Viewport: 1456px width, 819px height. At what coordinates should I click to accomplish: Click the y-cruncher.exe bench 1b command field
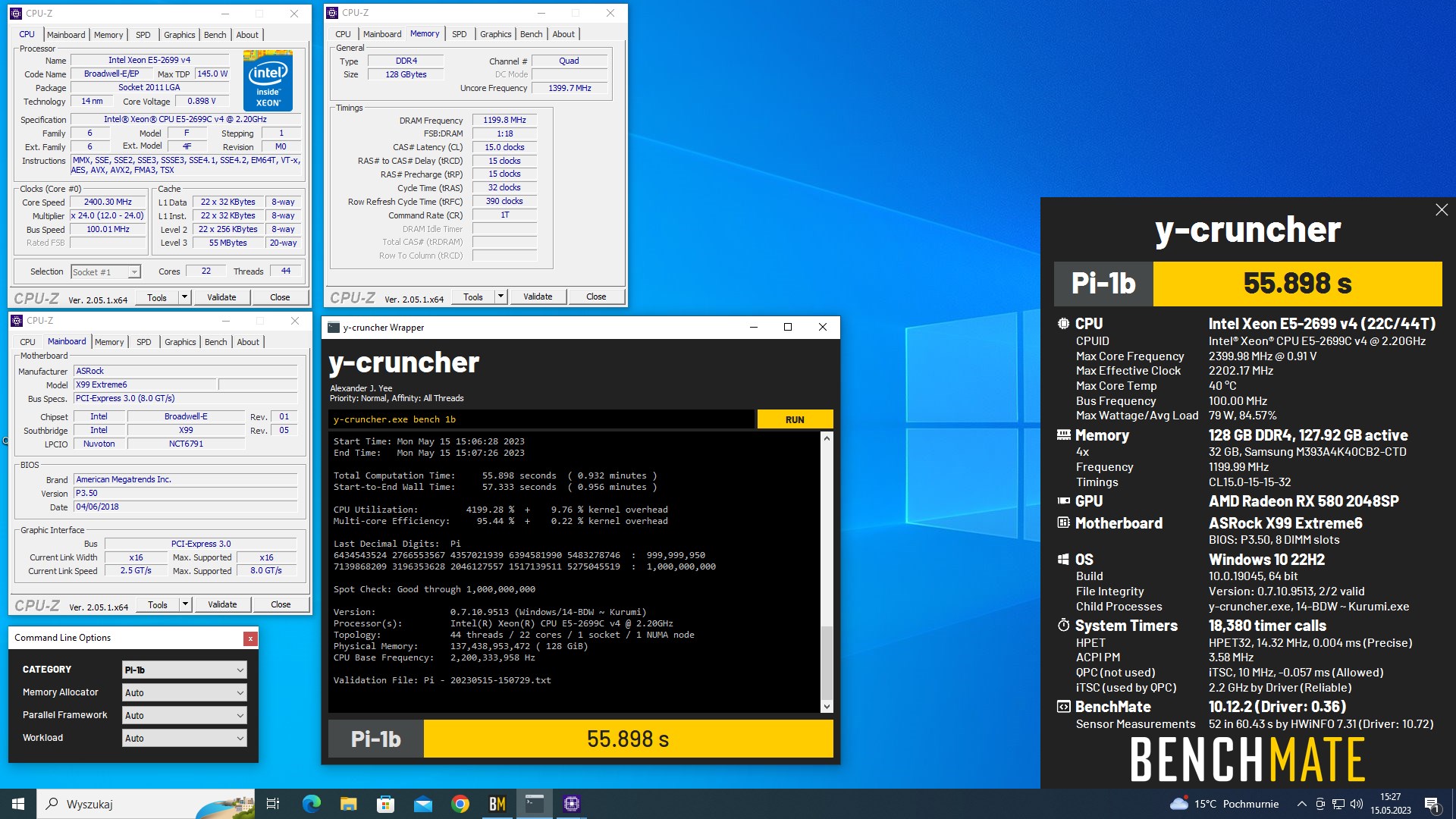pyautogui.click(x=541, y=419)
